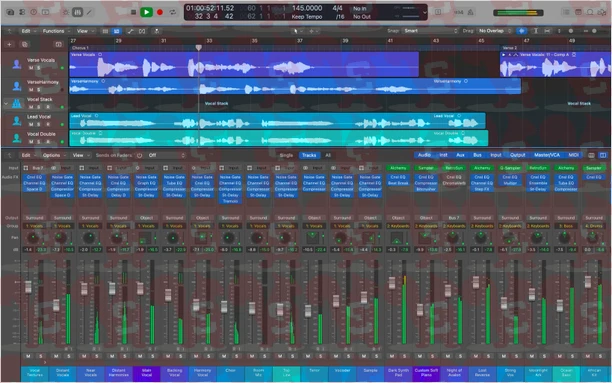Image resolution: width=612 pixels, height=383 pixels.
Task: Open Tremolo plug-in on Choir channel
Action: click(x=230, y=201)
